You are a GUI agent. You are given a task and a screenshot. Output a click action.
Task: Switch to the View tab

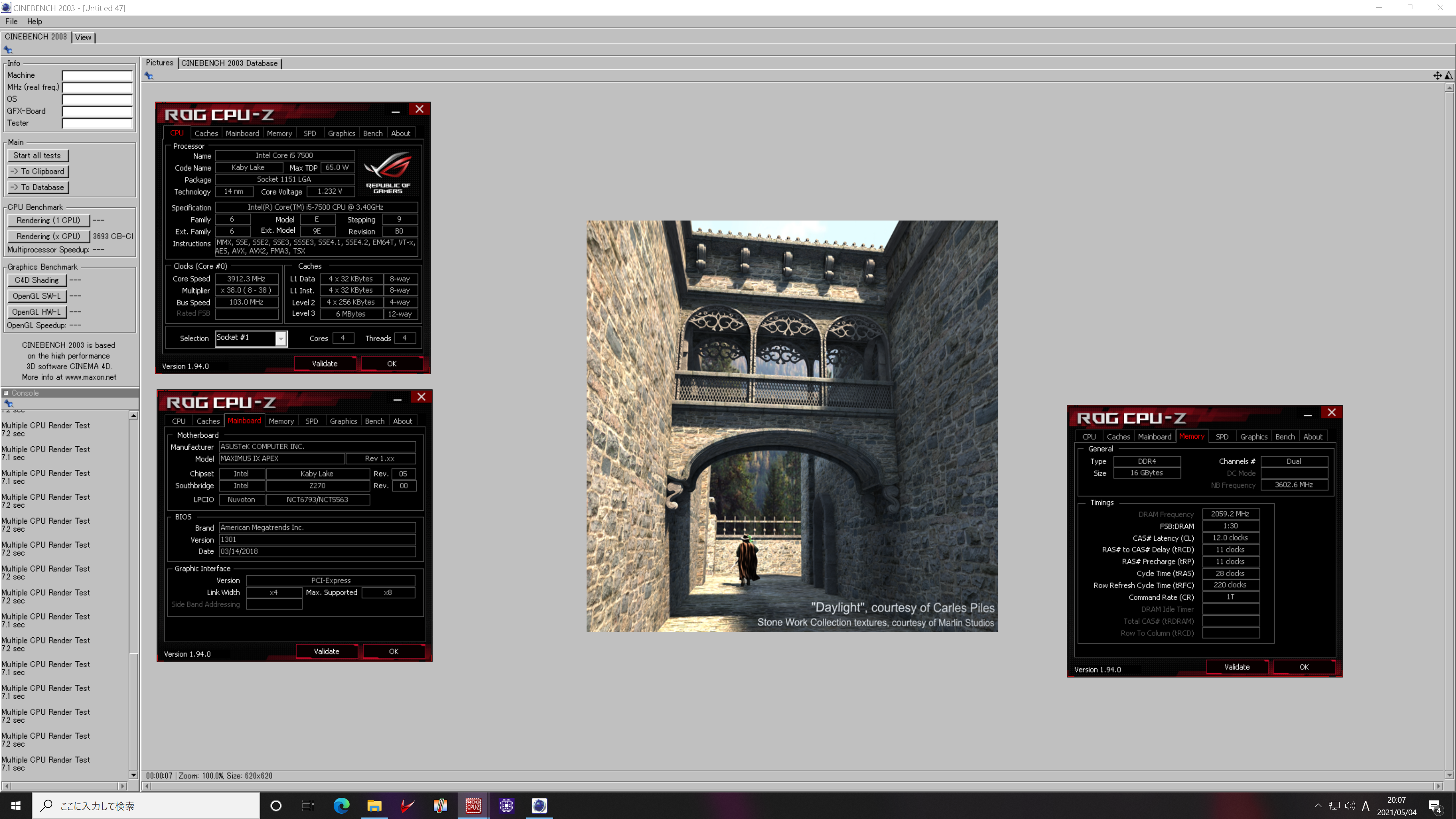click(83, 37)
